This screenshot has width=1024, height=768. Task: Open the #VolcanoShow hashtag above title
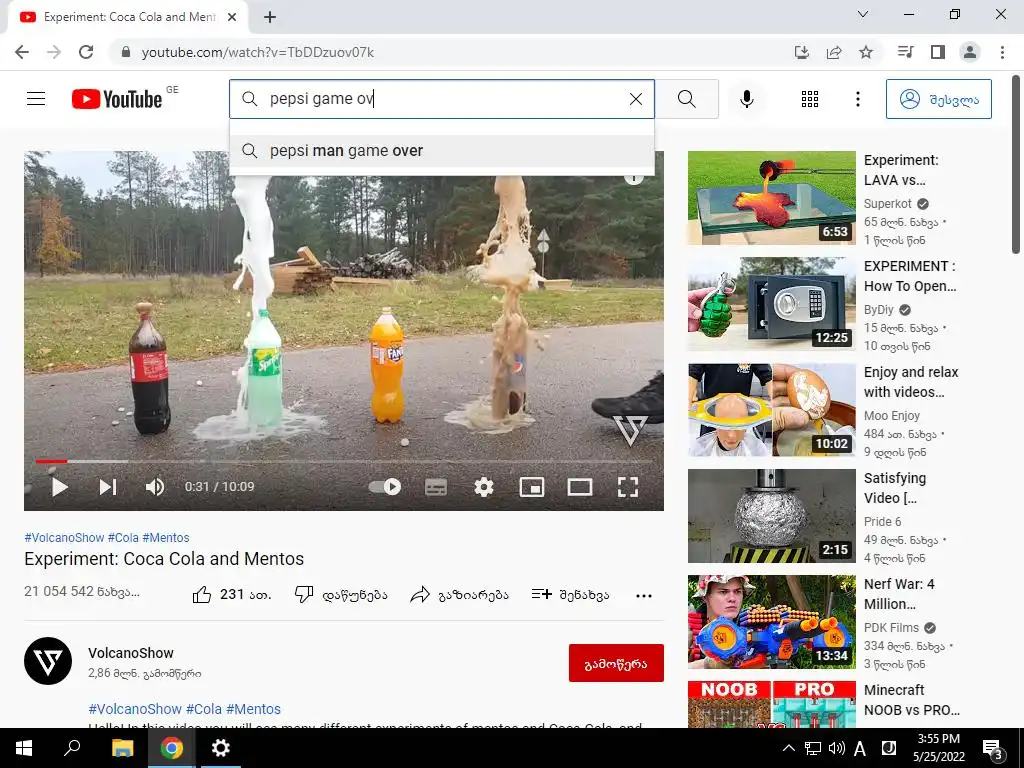pyautogui.click(x=64, y=537)
